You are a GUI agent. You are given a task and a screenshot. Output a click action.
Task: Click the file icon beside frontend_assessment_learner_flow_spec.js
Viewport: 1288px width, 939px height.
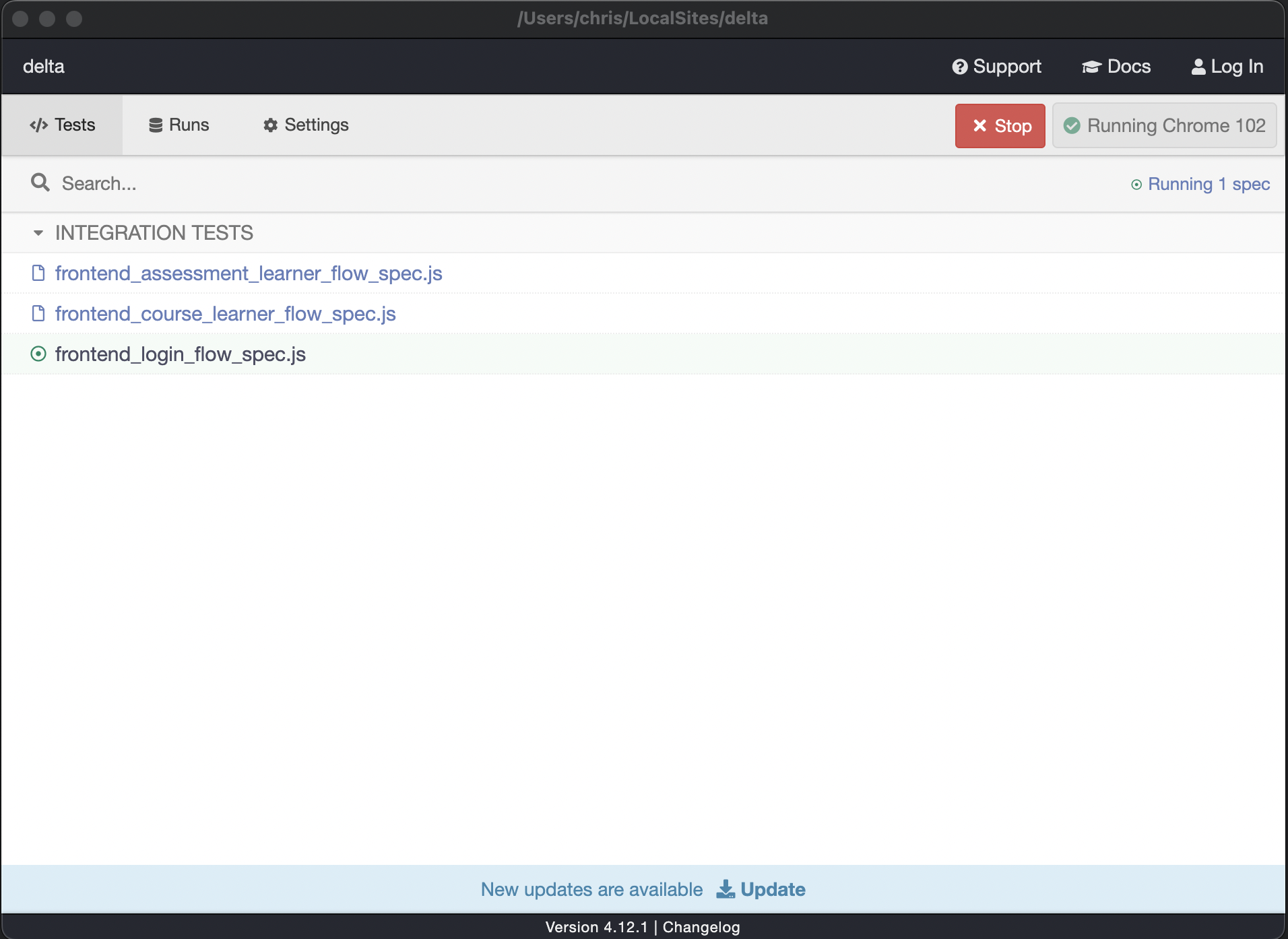point(38,273)
